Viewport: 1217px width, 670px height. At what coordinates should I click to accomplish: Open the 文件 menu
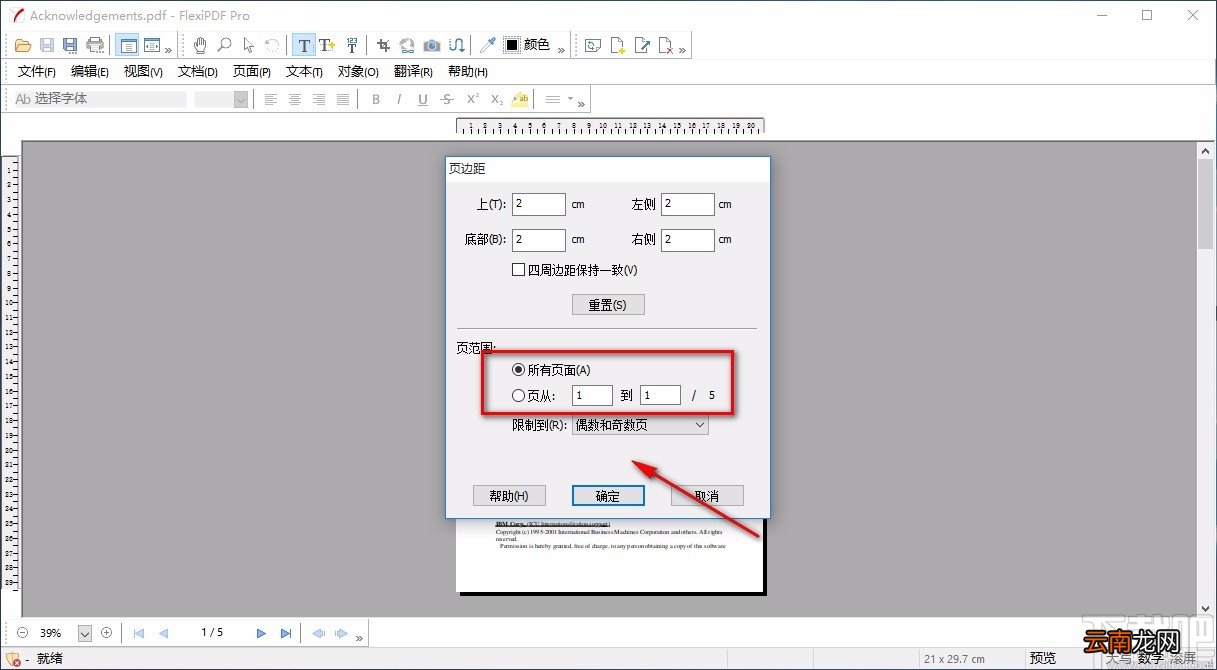pyautogui.click(x=36, y=71)
